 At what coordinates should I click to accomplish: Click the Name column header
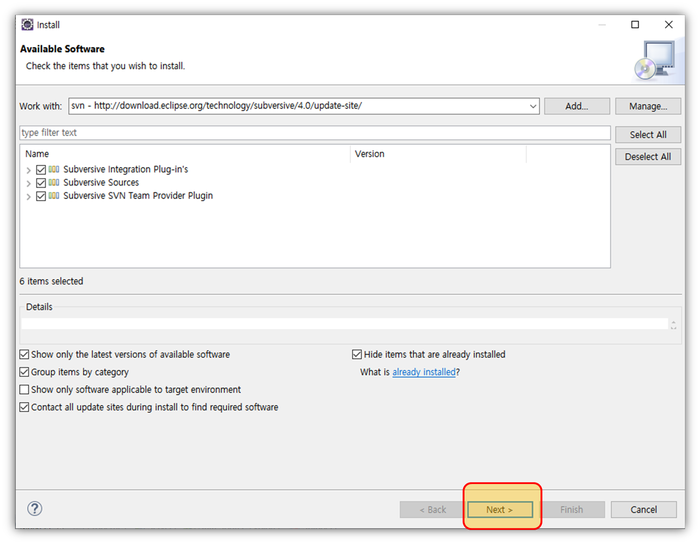[185, 154]
